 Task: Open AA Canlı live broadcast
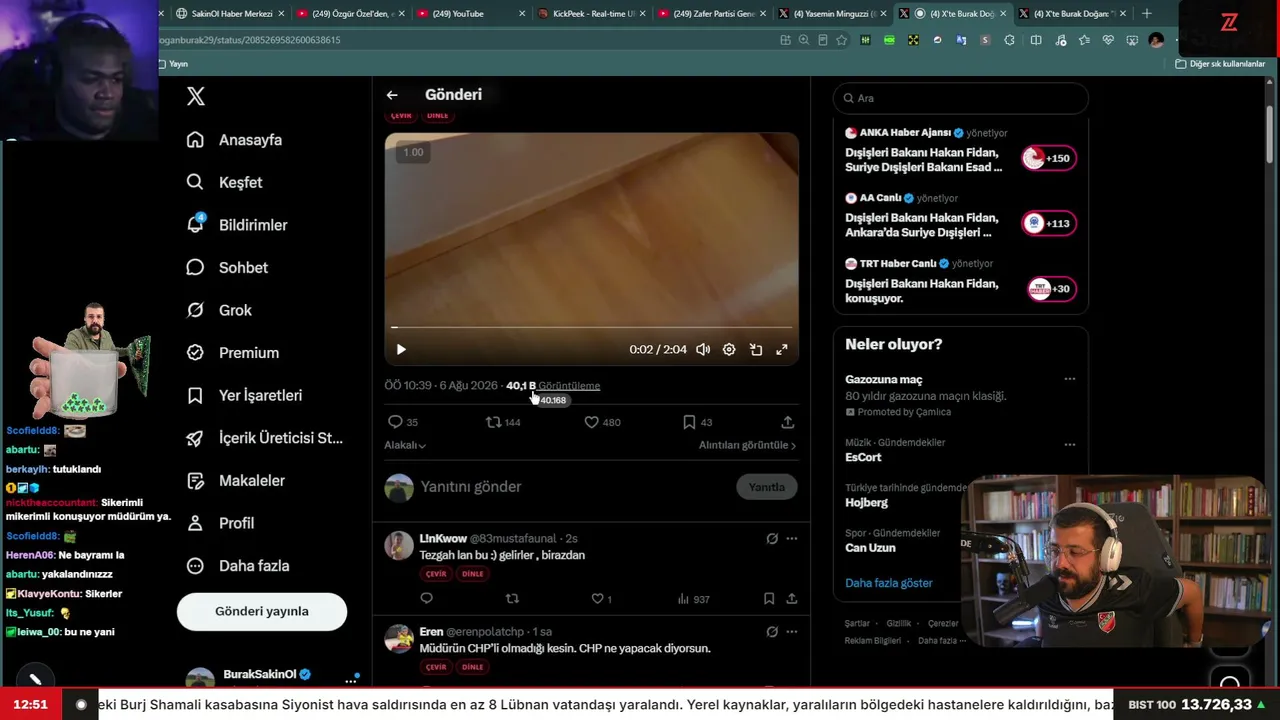(960, 216)
